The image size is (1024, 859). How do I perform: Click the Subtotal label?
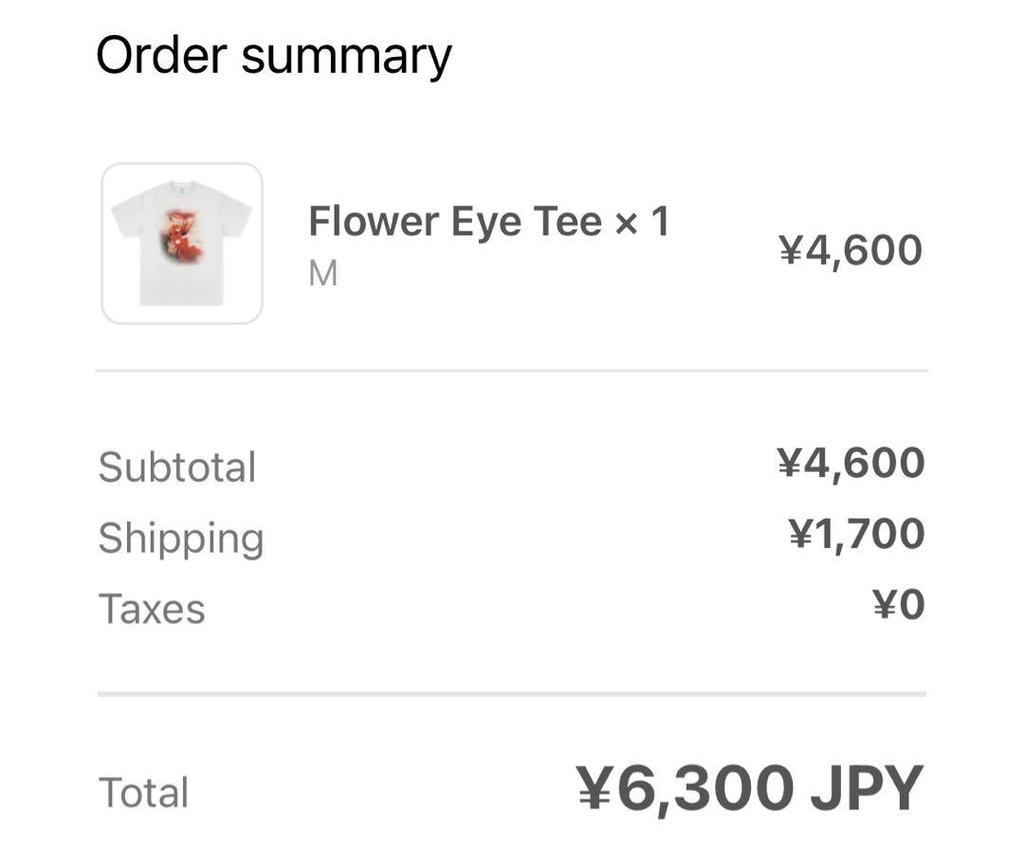pos(177,467)
